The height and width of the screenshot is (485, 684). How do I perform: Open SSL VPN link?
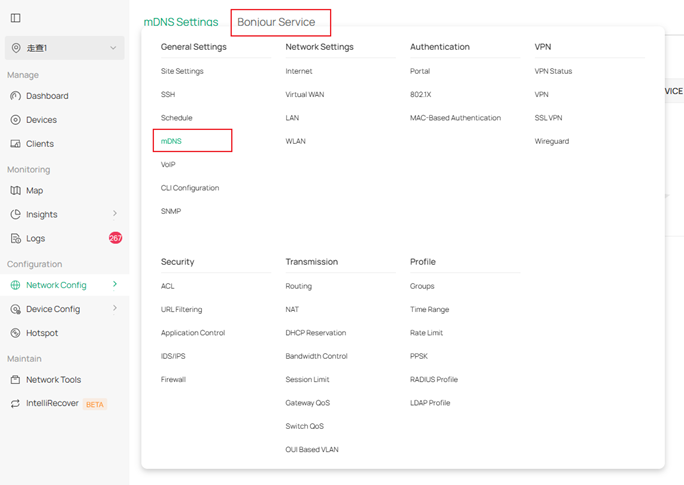coord(548,118)
